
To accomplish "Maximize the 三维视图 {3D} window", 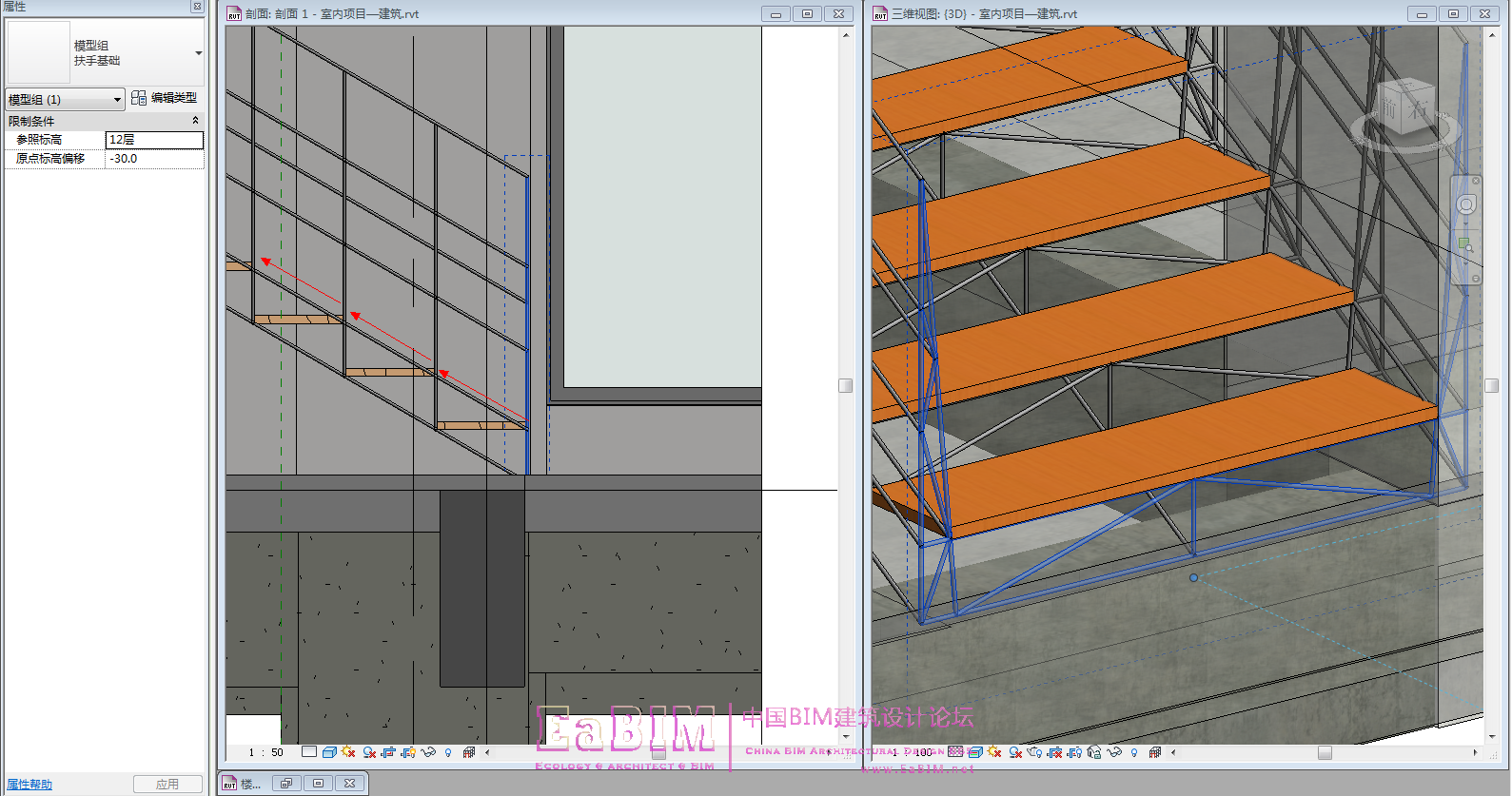I will click(x=1453, y=13).
